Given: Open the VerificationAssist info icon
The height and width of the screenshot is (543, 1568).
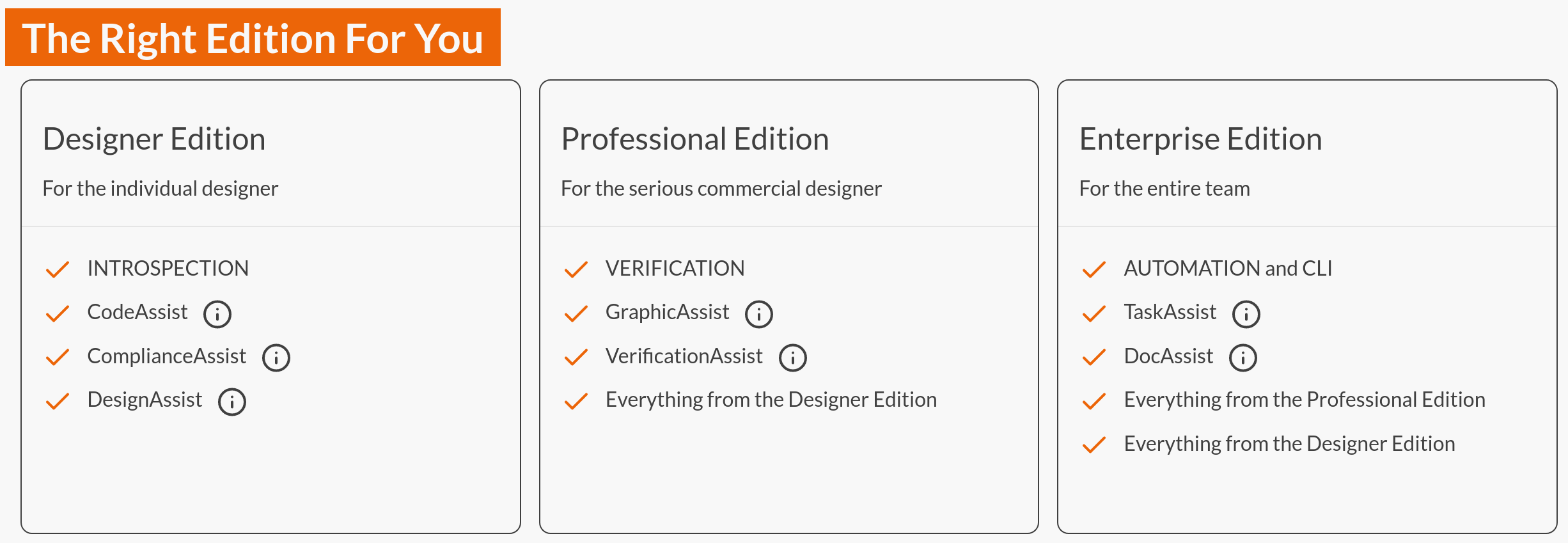Looking at the screenshot, I should pyautogui.click(x=793, y=358).
